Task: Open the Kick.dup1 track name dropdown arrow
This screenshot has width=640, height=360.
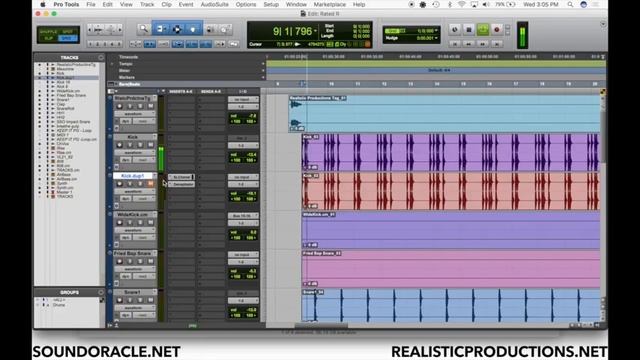Action: tap(154, 176)
